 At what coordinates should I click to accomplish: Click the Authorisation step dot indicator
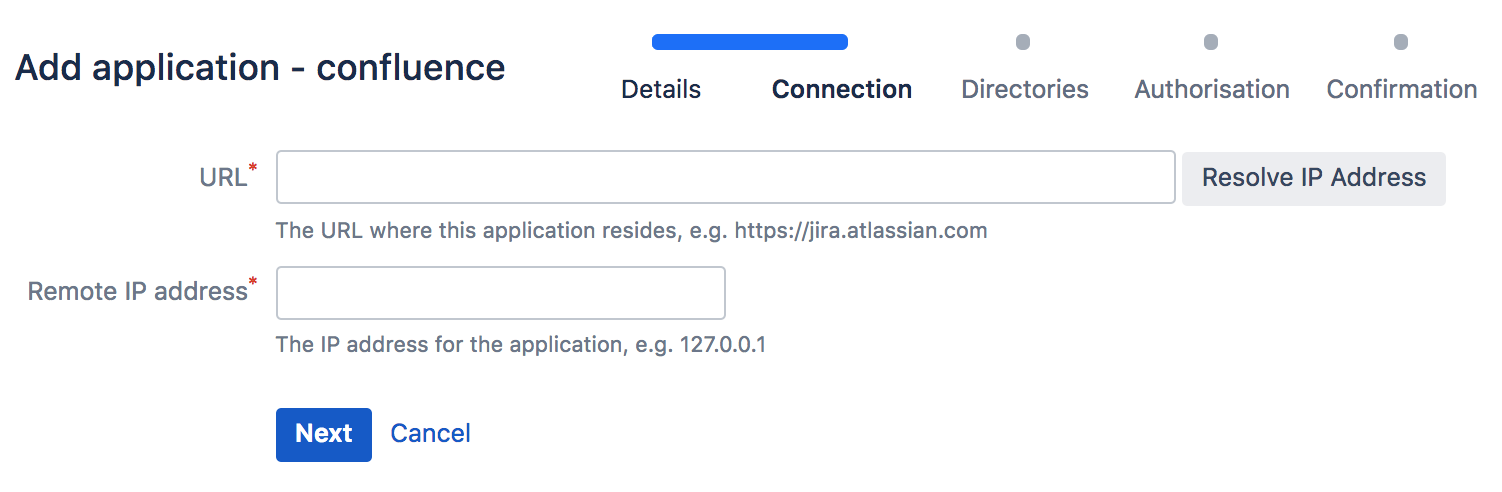pos(1211,42)
